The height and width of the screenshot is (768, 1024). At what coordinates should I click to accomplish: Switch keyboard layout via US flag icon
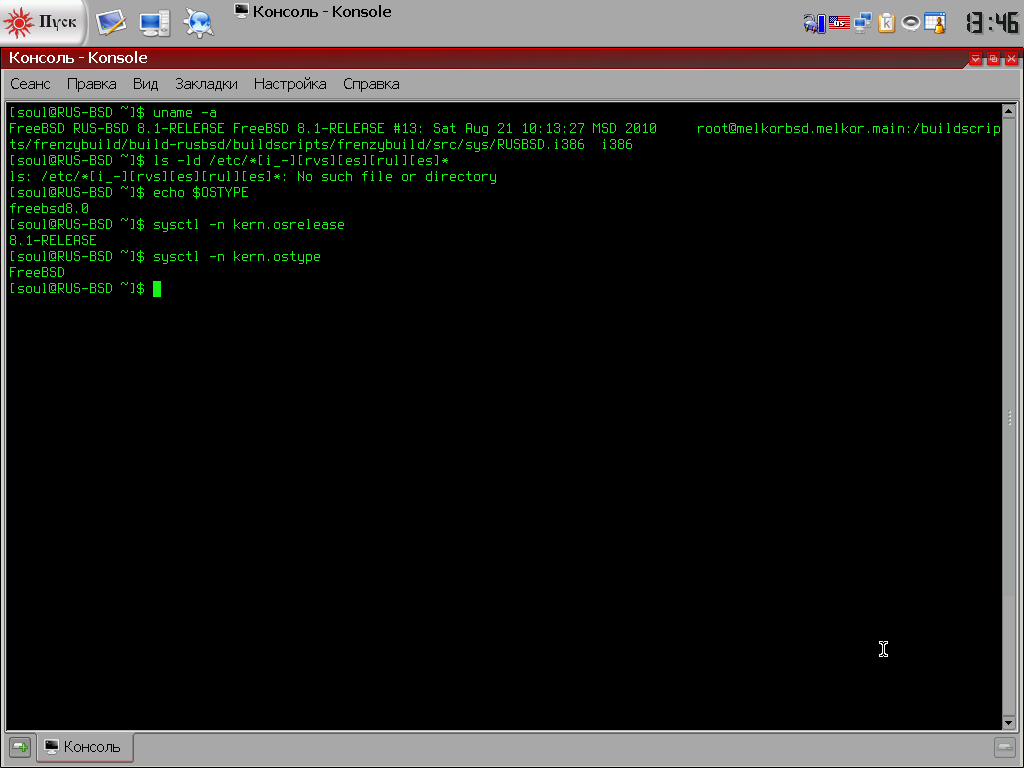pos(839,24)
